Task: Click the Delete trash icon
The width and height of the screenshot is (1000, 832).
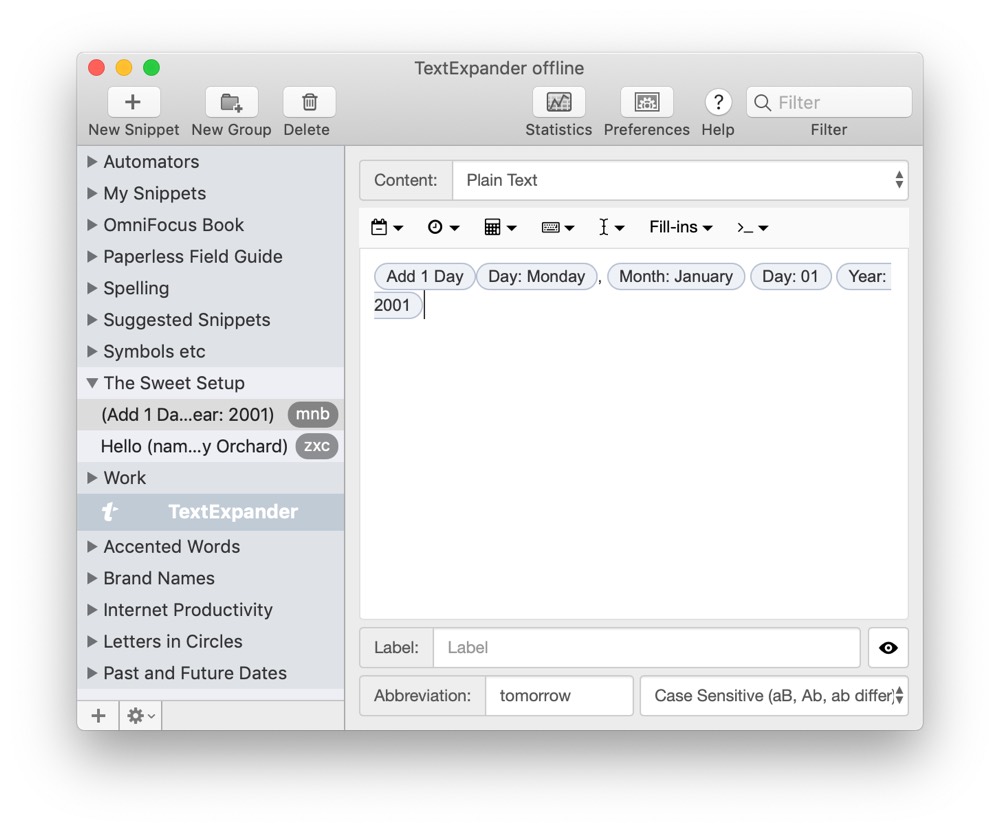Action: click(x=309, y=102)
